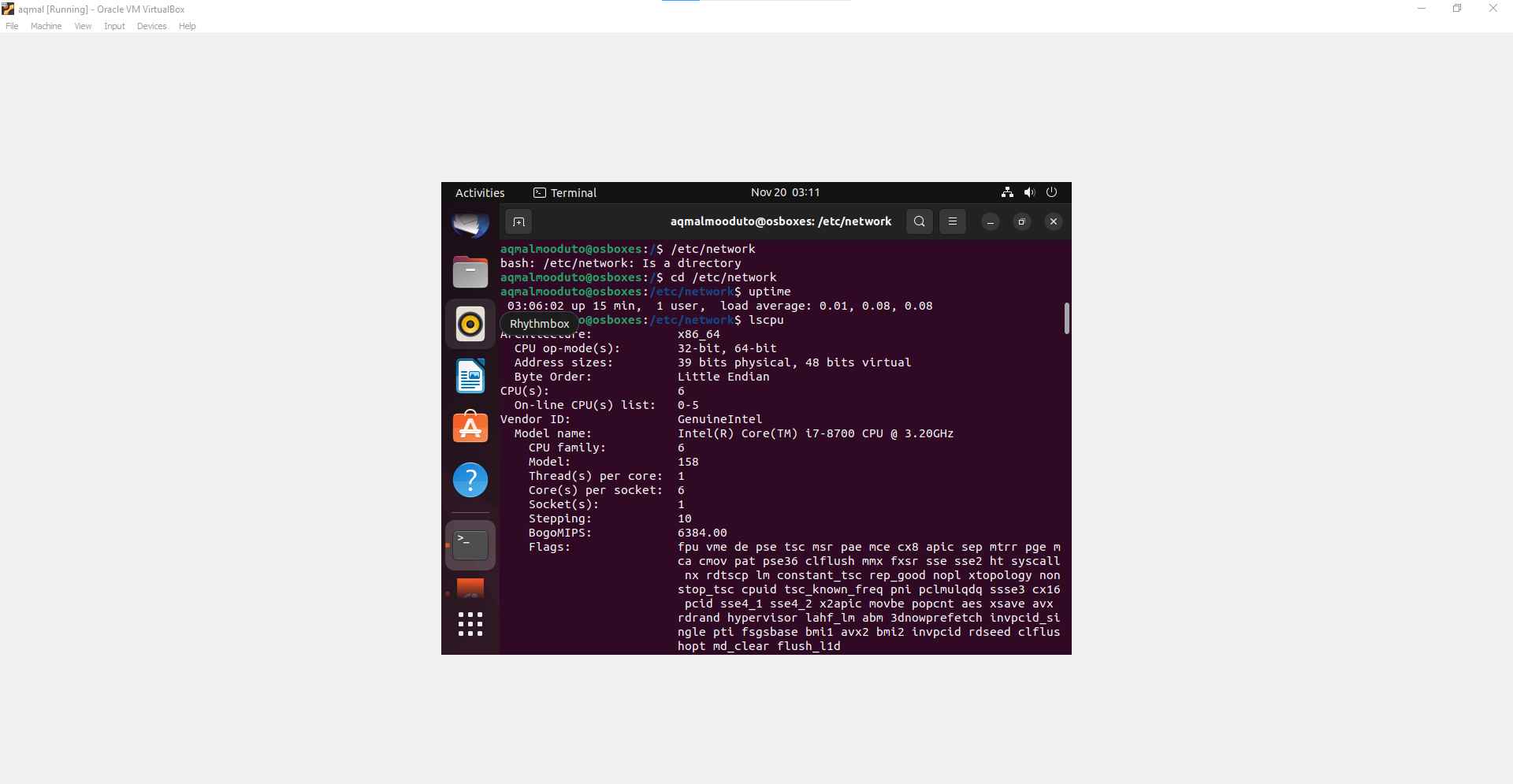Click the 'Intel(R) Core(TM) i7-8700 CPU @ 3.20GHz' text
The height and width of the screenshot is (784, 1513).
point(816,433)
